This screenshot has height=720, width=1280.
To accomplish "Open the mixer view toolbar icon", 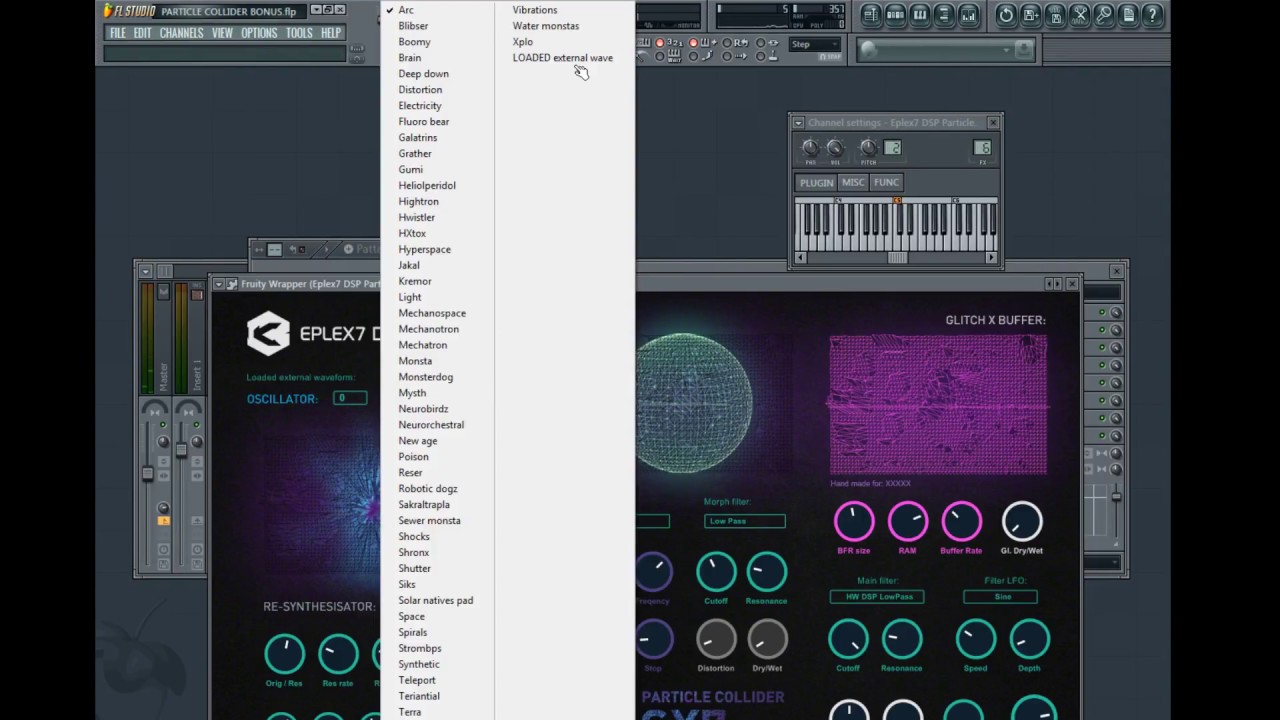I will tap(969, 15).
